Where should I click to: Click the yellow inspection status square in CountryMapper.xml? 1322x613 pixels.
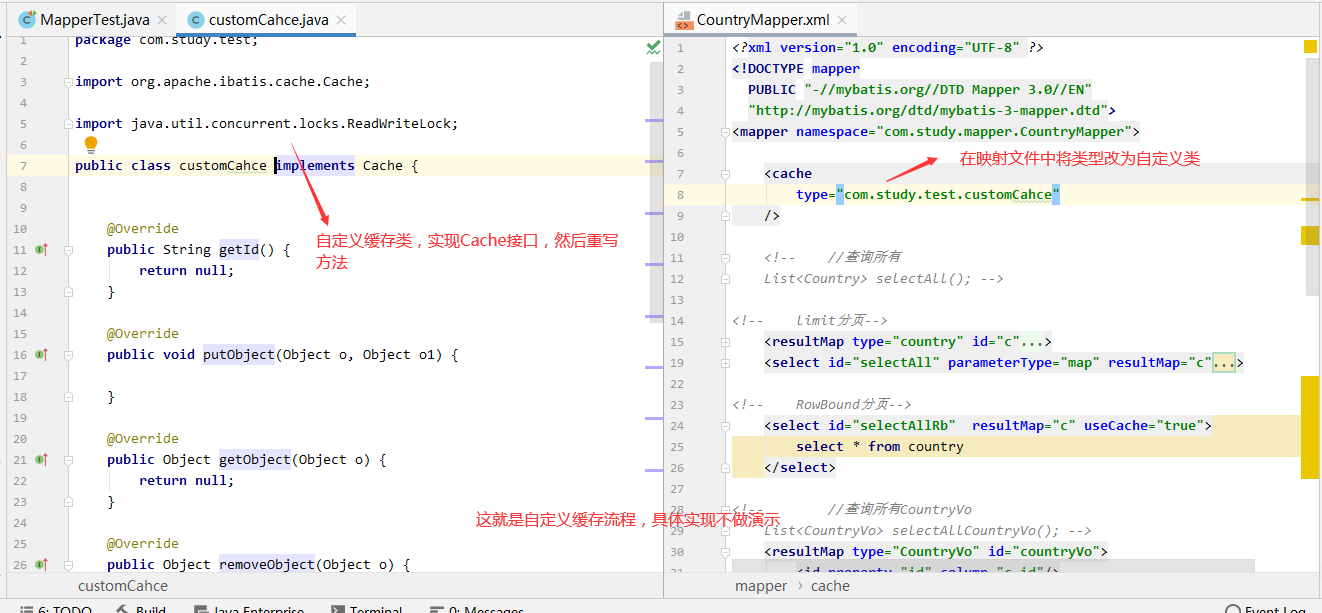(1310, 46)
